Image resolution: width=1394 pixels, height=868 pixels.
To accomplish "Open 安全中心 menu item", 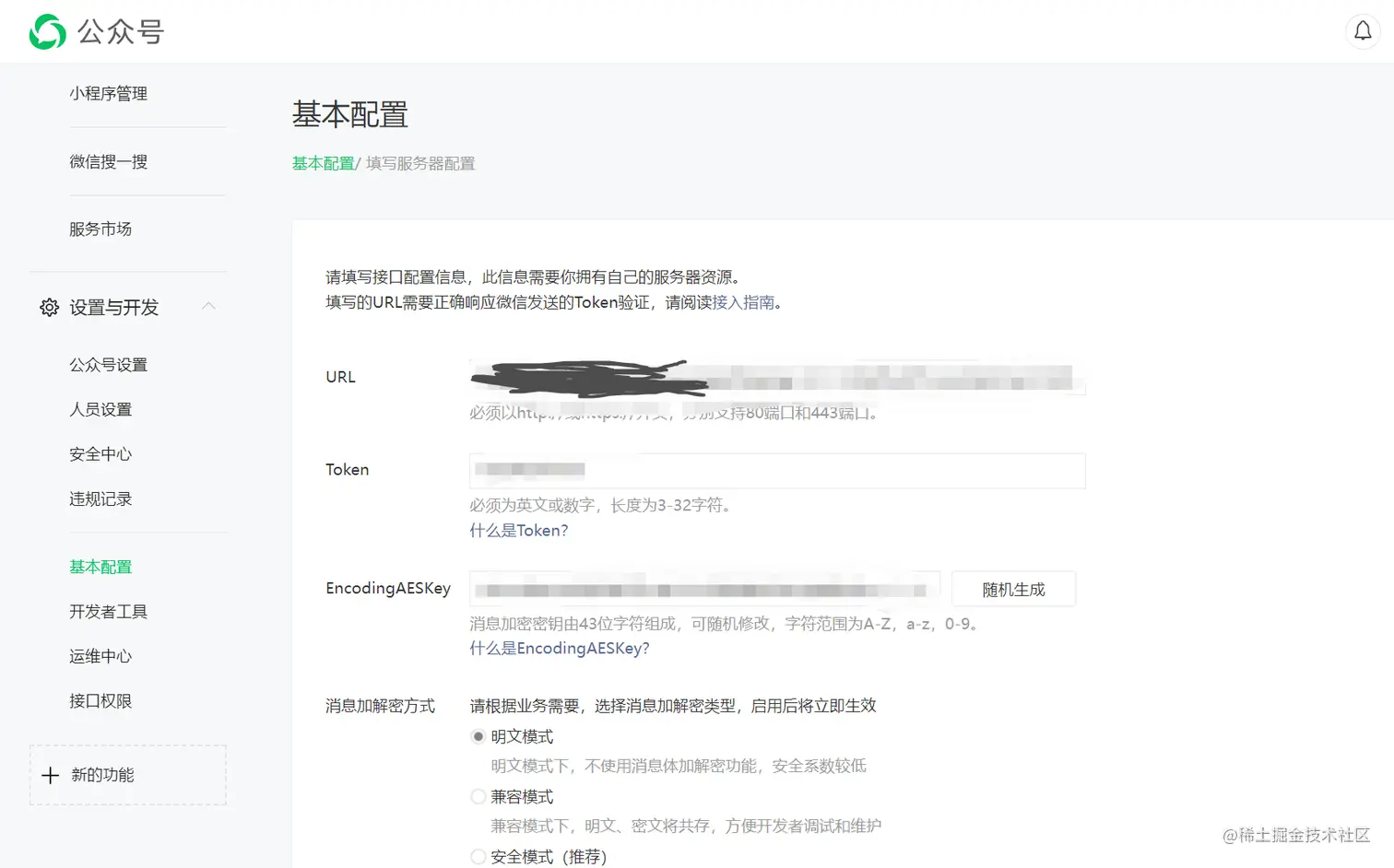I will [100, 454].
